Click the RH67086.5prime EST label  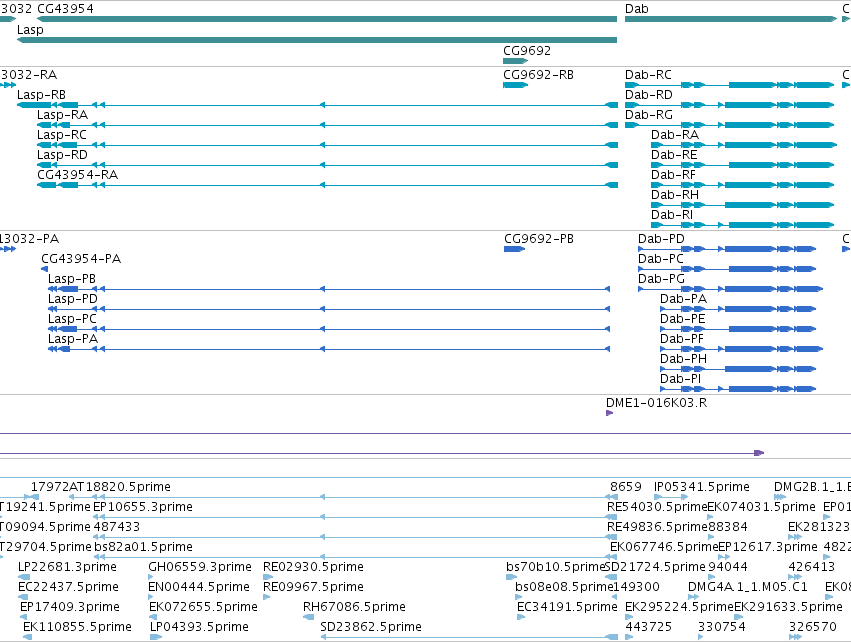click(x=354, y=607)
